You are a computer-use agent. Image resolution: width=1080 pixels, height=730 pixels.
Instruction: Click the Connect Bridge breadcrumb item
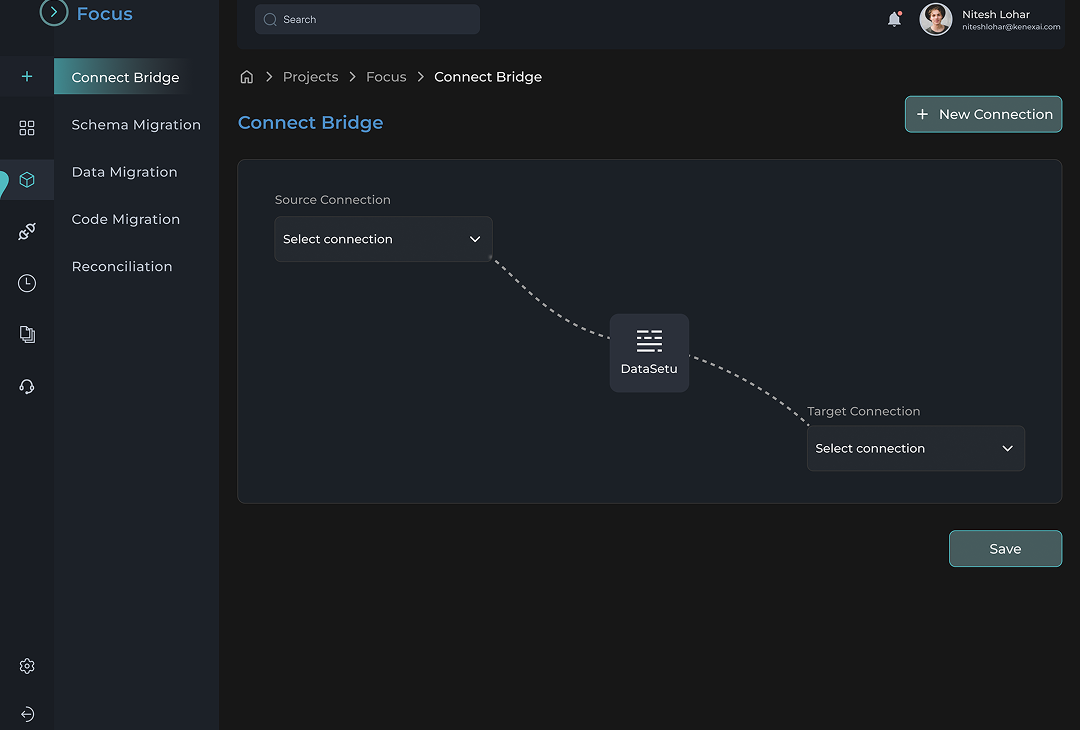click(488, 77)
